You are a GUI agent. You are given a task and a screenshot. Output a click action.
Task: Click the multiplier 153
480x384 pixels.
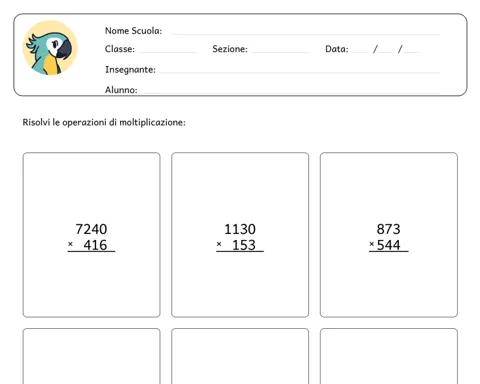[x=244, y=245]
